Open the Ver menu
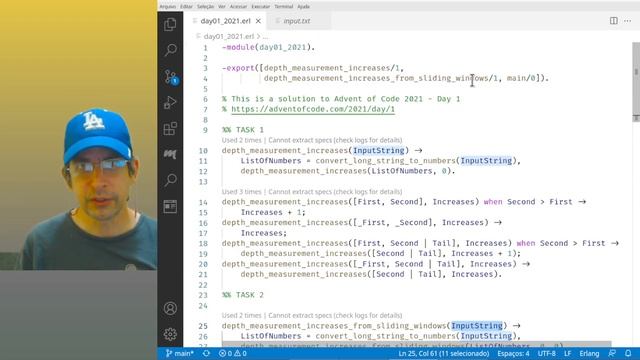640x360 pixels. pyautogui.click(x=222, y=7)
